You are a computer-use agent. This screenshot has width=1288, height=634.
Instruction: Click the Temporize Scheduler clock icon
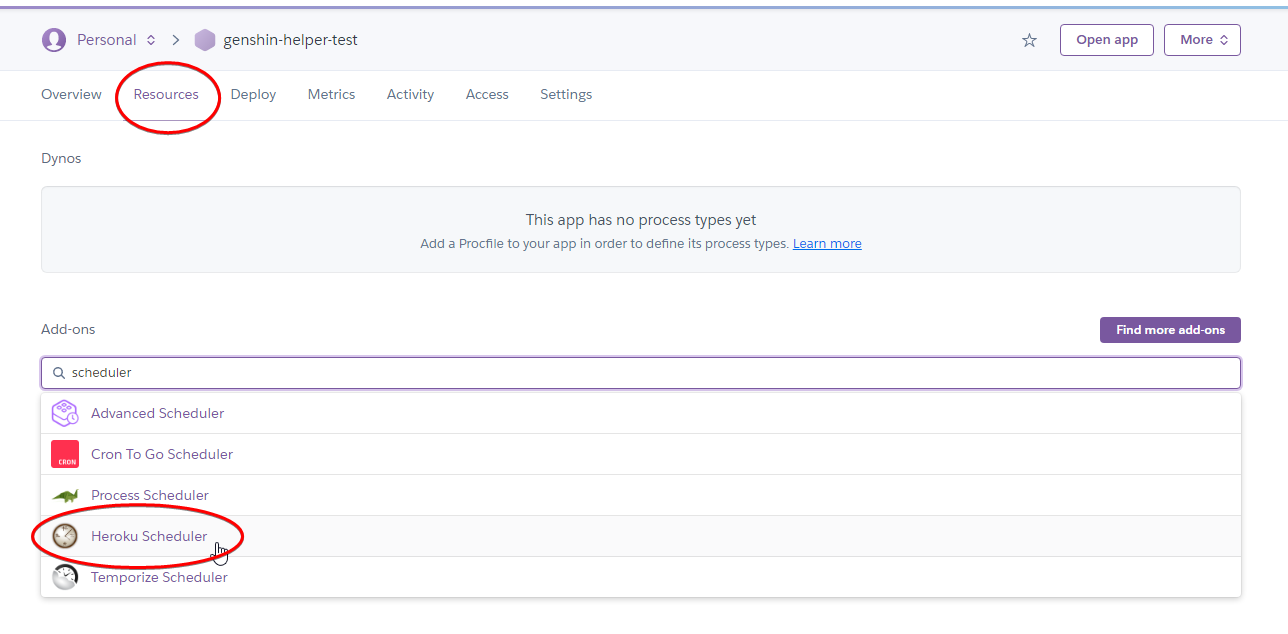click(65, 577)
